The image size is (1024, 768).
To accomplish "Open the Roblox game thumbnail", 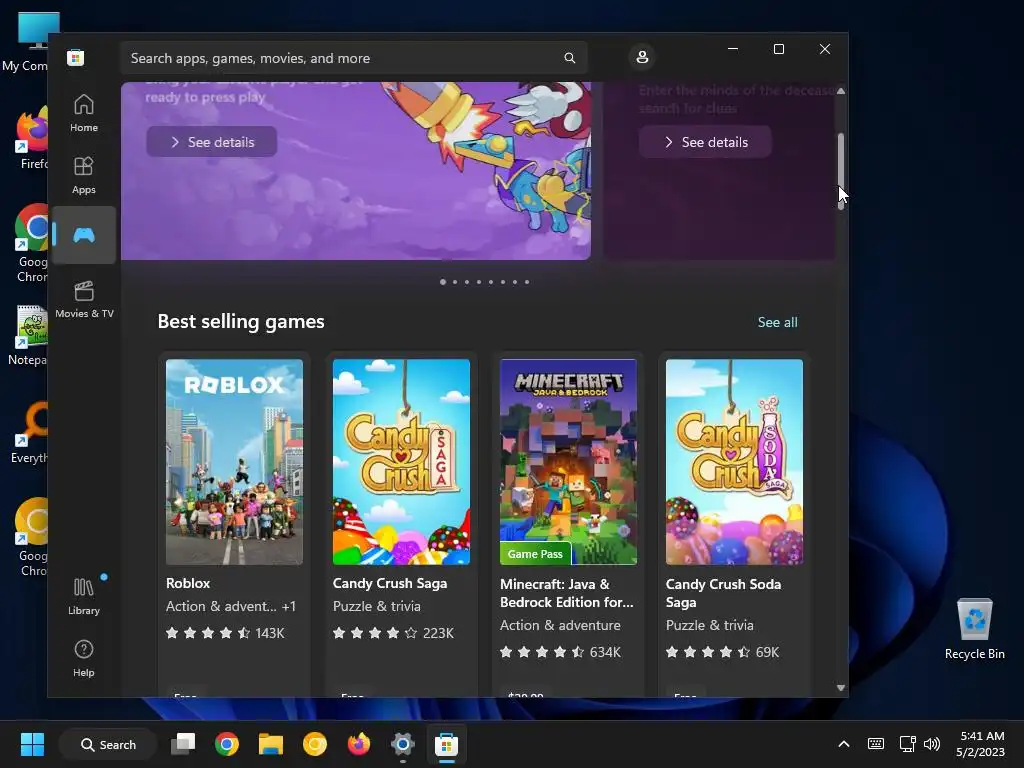I will 234,462.
